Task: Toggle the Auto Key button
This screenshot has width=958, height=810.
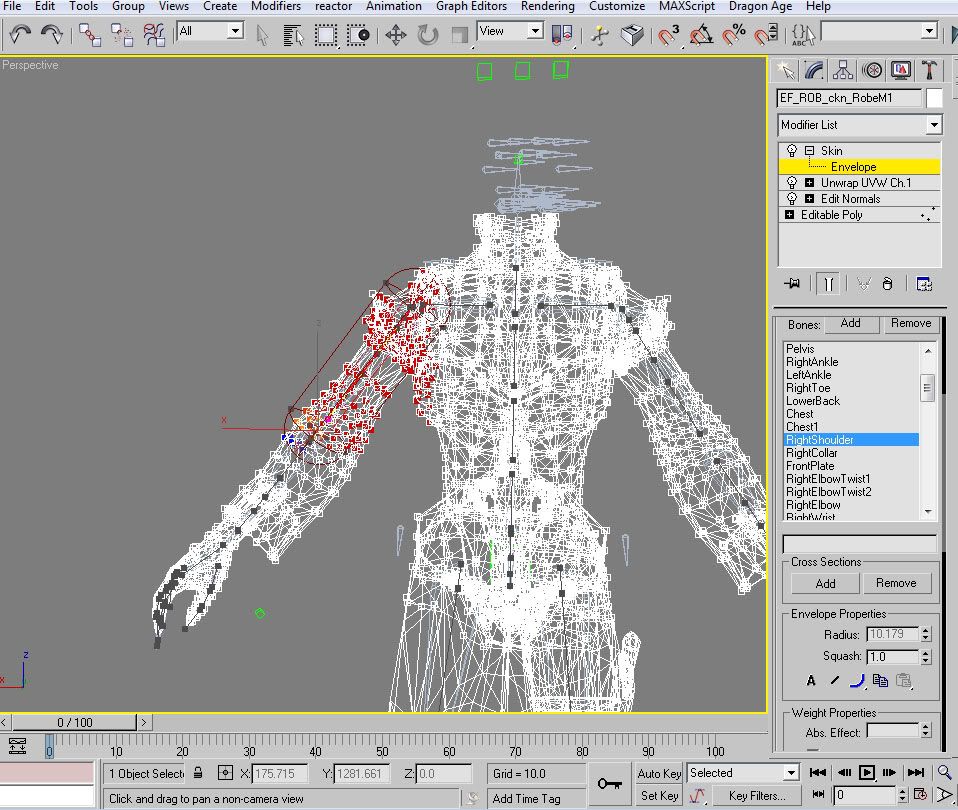Action: pyautogui.click(x=659, y=773)
